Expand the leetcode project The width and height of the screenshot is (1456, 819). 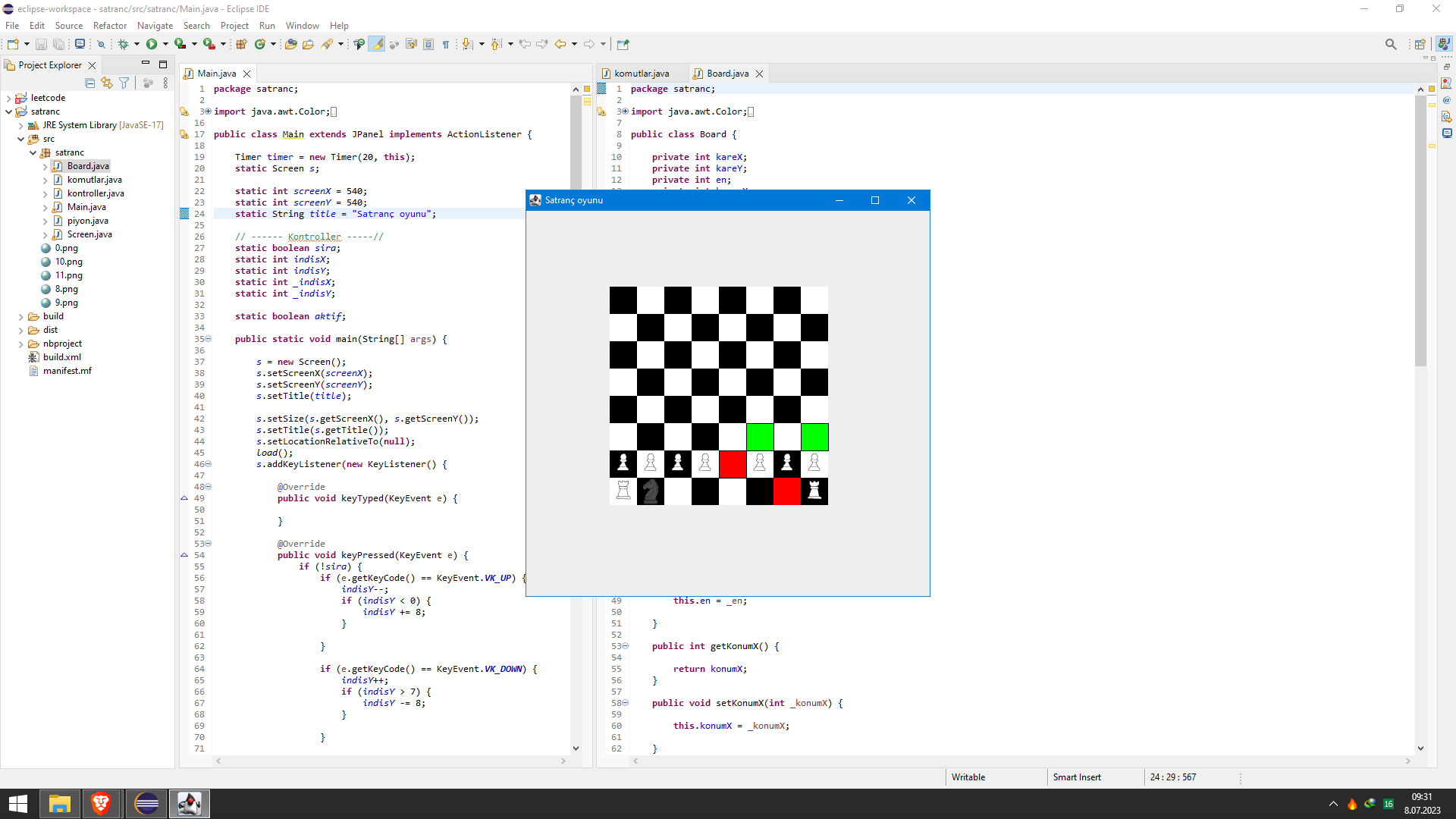pyautogui.click(x=8, y=98)
